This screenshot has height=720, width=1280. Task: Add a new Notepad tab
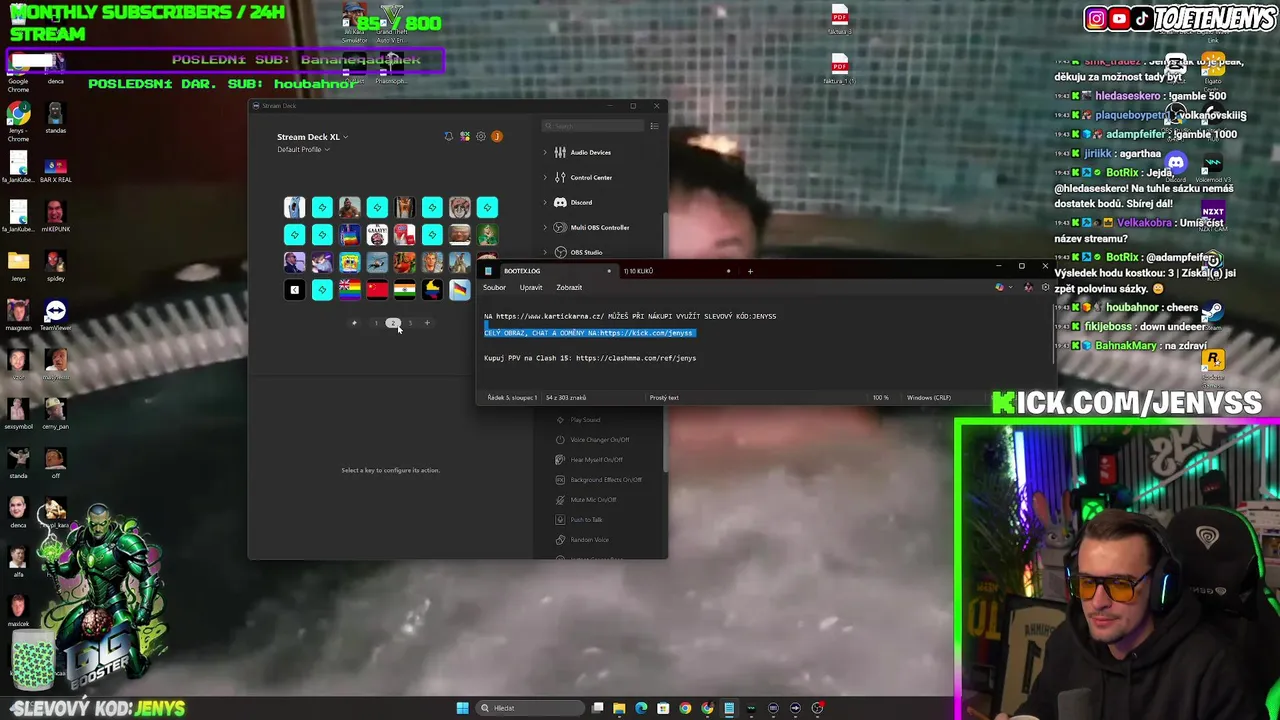750,271
